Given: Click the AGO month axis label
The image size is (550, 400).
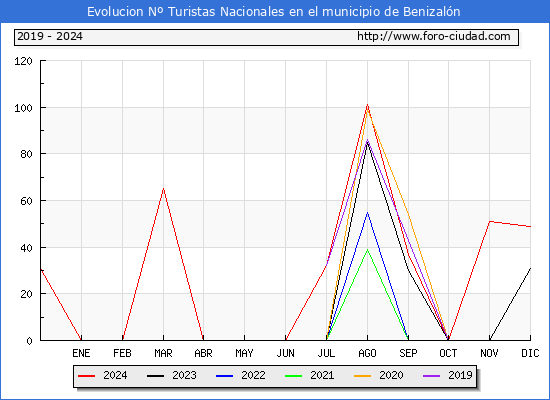Looking at the screenshot, I should click(367, 353).
